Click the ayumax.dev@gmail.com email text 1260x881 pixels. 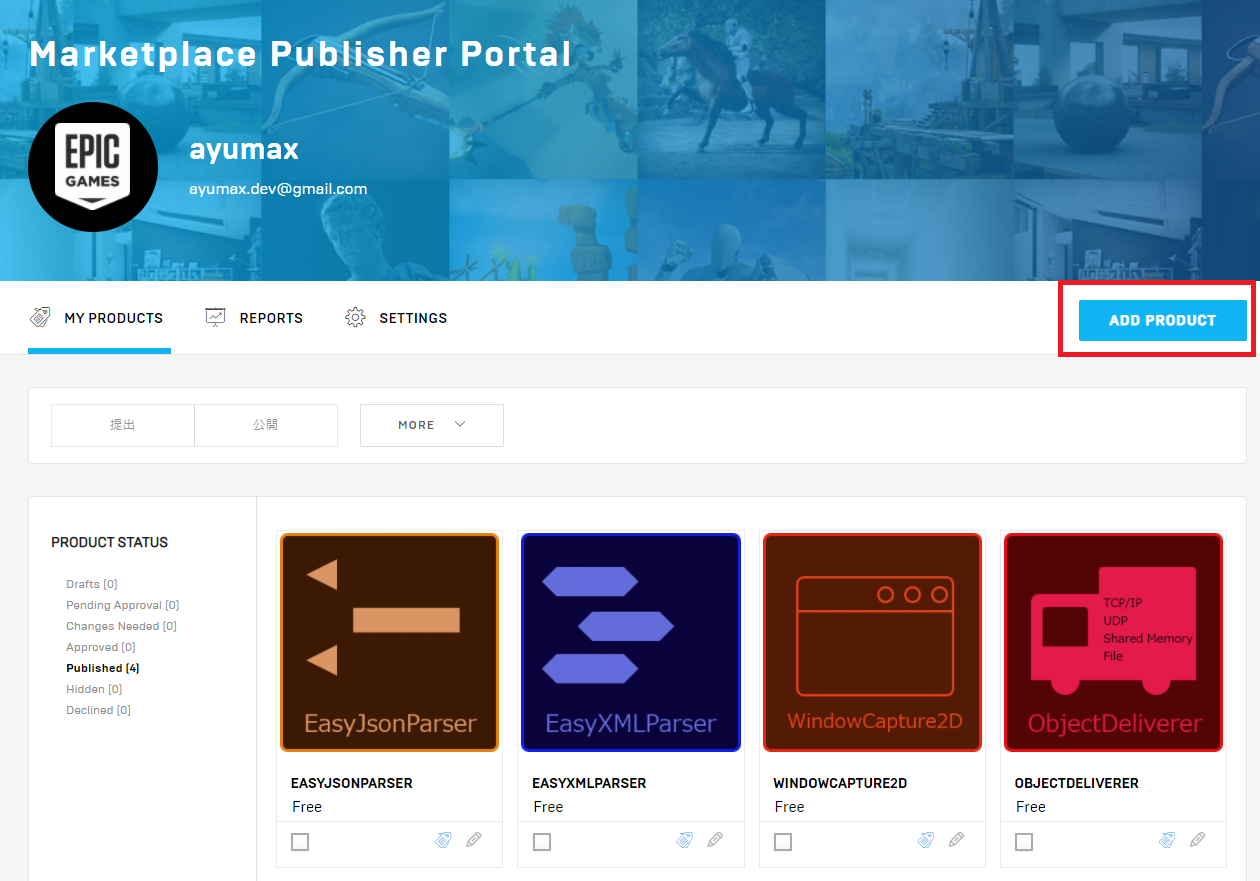tap(278, 188)
